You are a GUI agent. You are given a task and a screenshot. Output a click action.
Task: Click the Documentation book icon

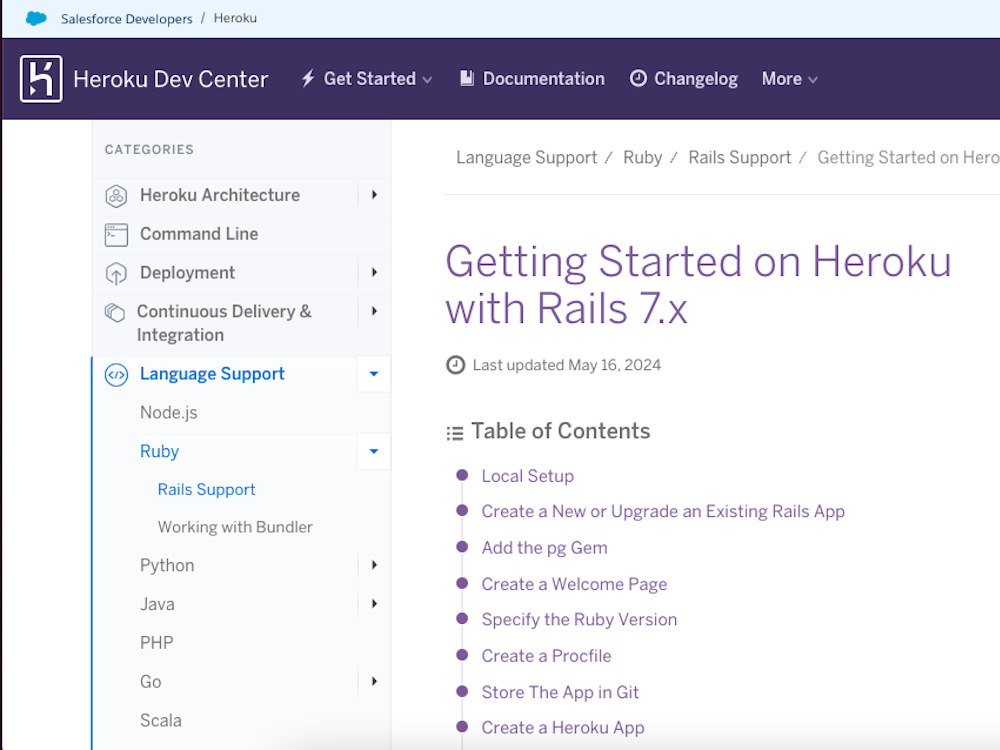coord(467,78)
